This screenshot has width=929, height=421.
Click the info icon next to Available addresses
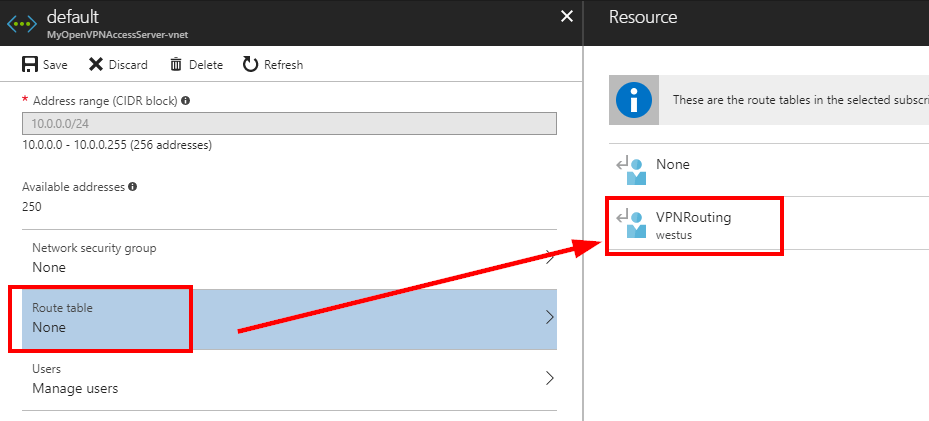click(133, 187)
